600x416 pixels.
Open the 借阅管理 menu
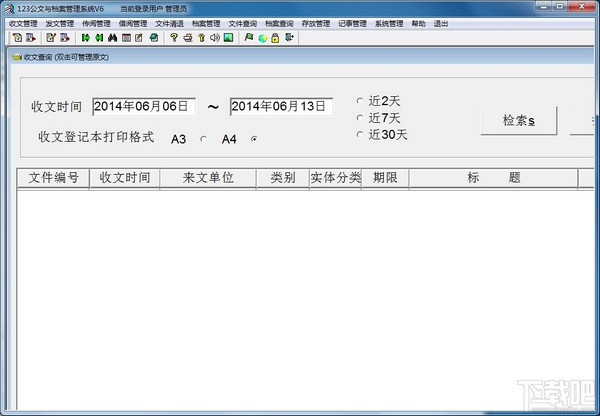133,24
